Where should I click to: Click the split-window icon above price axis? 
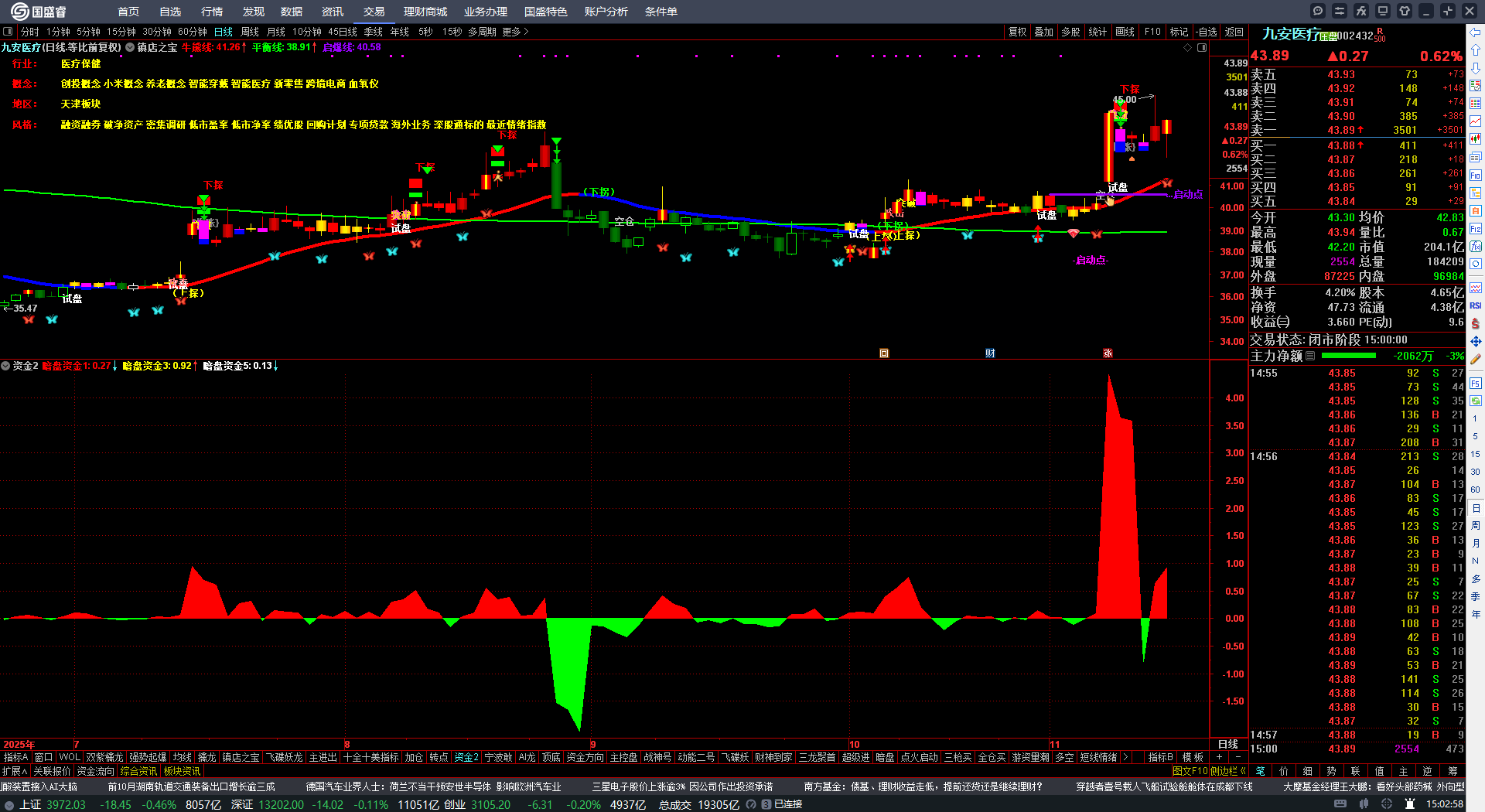click(1202, 48)
